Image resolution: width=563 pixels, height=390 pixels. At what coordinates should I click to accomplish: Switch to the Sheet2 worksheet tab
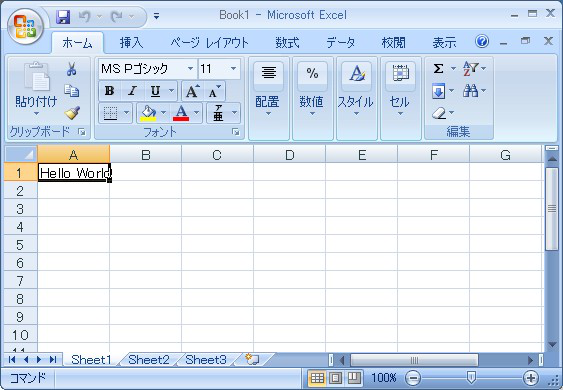[x=149, y=359]
